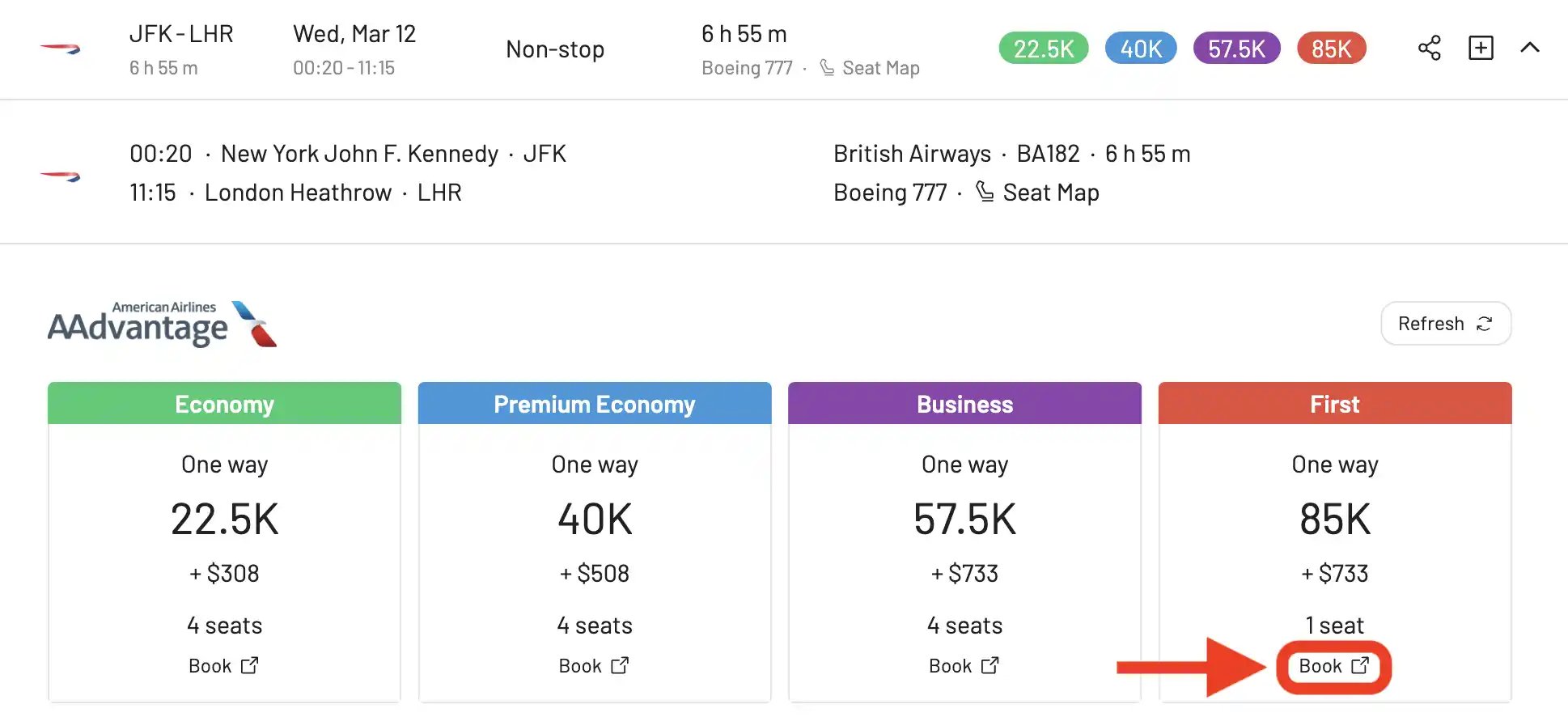Click the add-to-list plus square icon
This screenshot has height=717, width=1568.
[x=1481, y=48]
